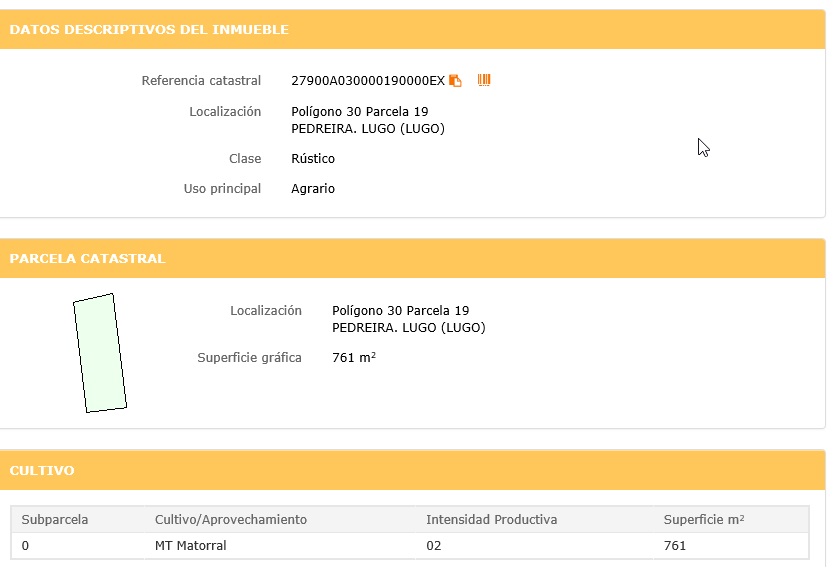Select the reference text 27900A030000190000EX
The height and width of the screenshot is (577, 838).
[367, 81]
